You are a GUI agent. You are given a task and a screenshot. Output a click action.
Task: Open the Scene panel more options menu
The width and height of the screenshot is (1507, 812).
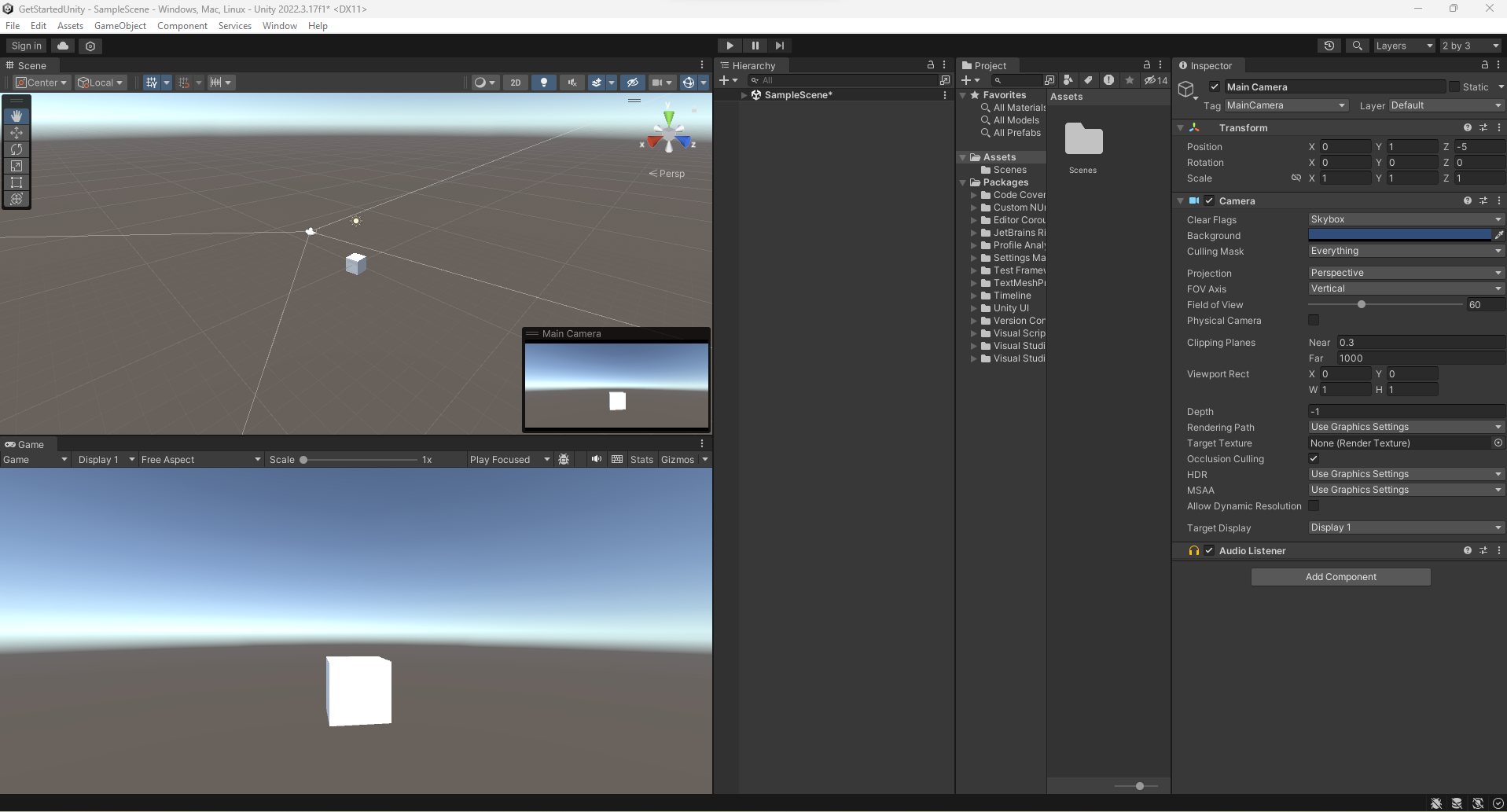coord(702,65)
